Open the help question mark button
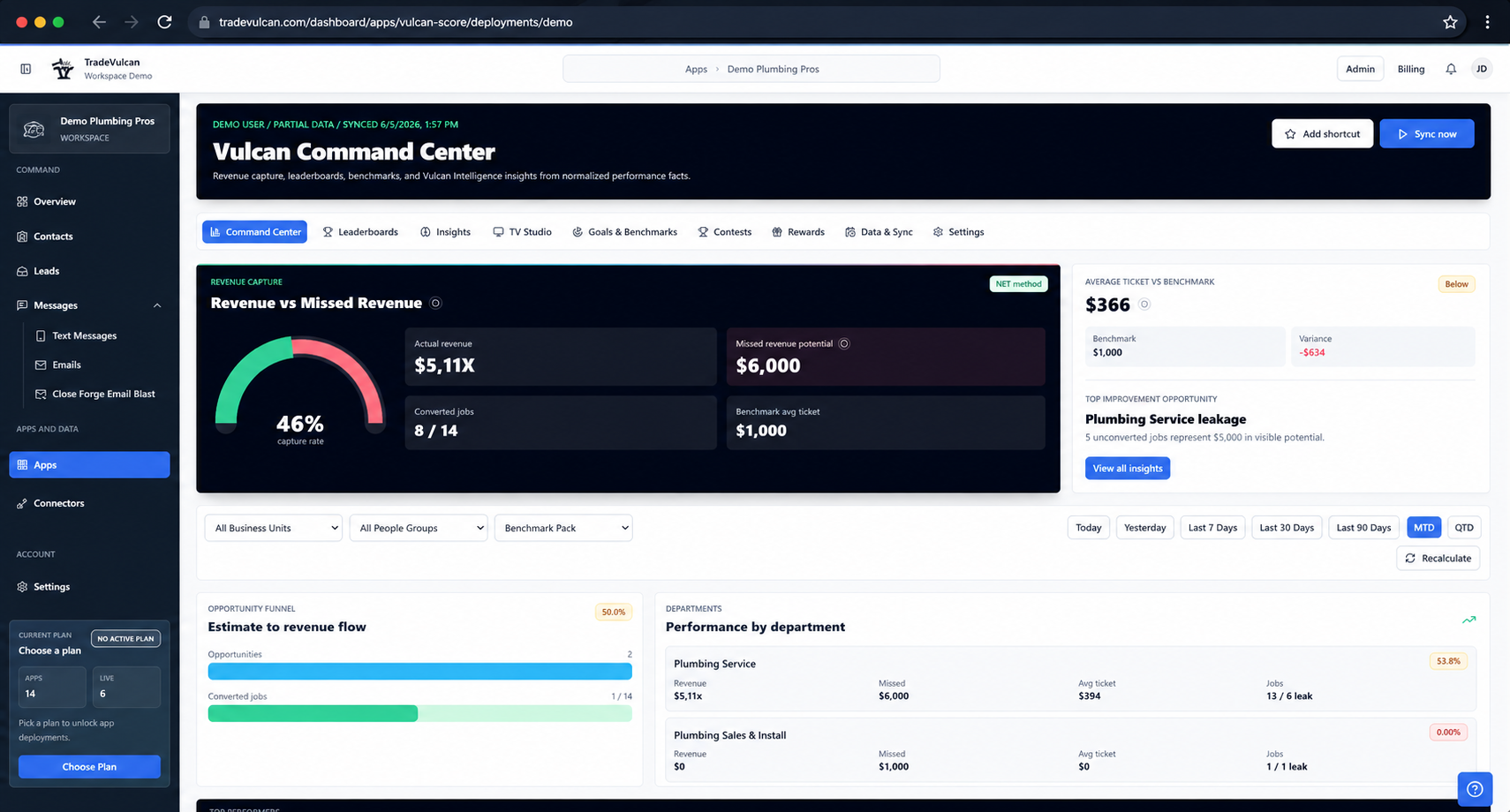The height and width of the screenshot is (812, 1510). tap(1475, 789)
